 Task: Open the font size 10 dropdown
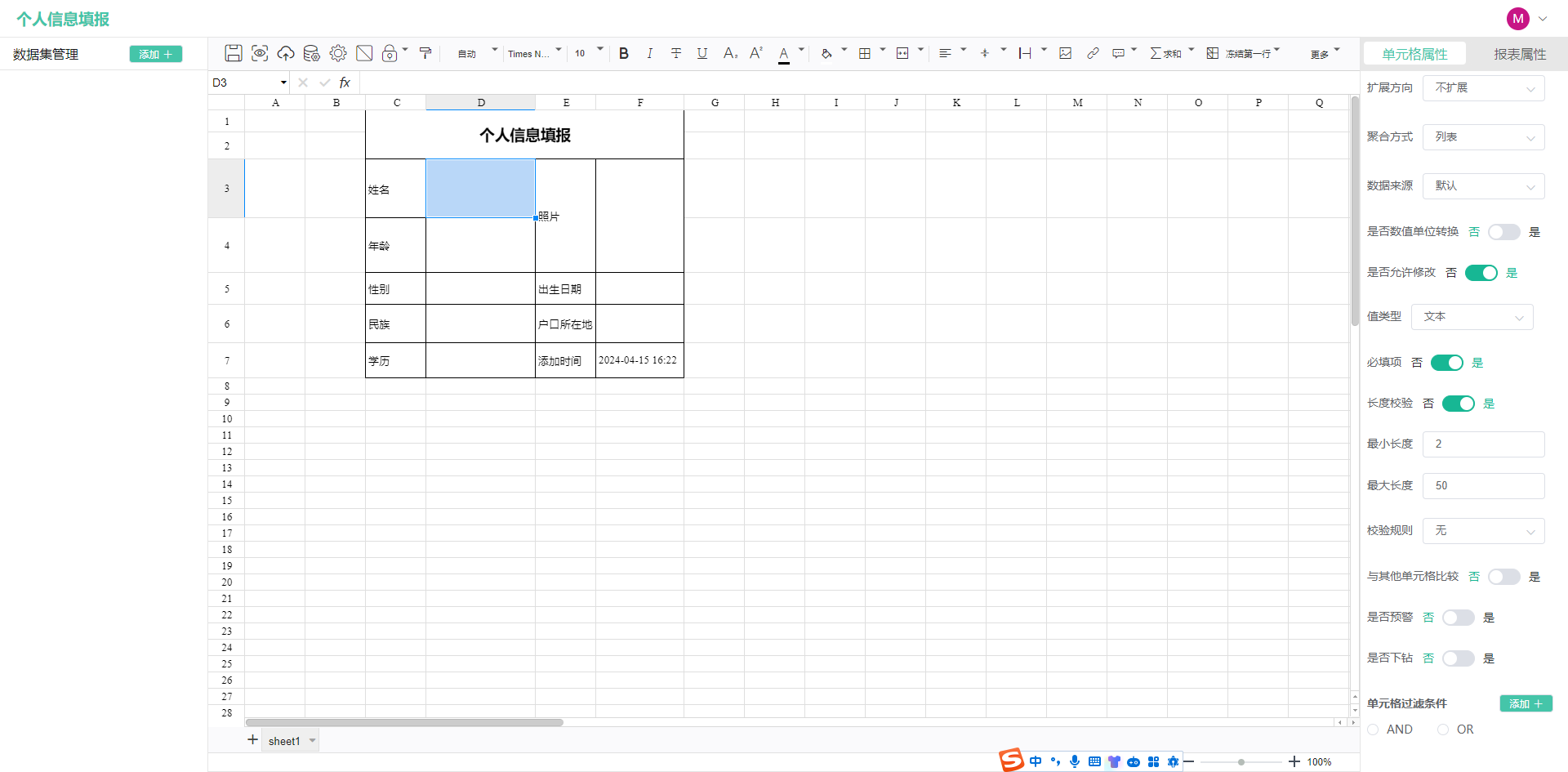tap(589, 53)
